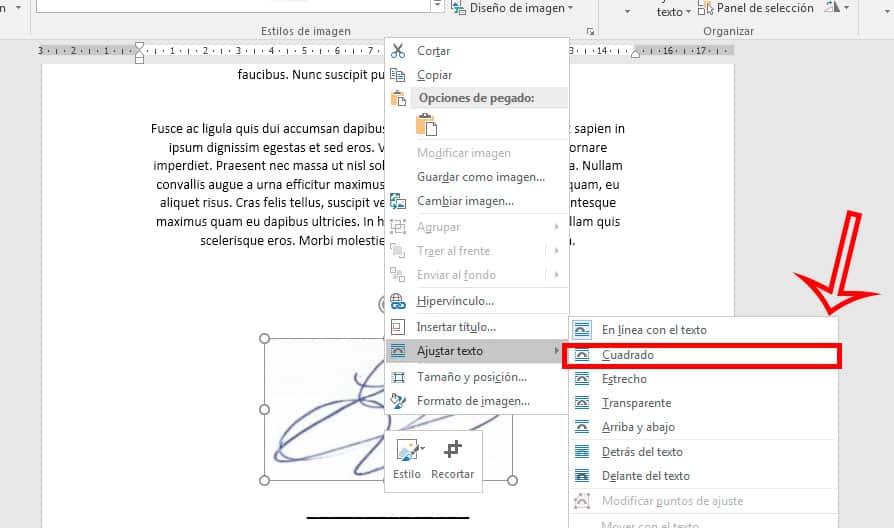Select Cuadrado text wrapping option
This screenshot has width=894, height=528.
[627, 355]
